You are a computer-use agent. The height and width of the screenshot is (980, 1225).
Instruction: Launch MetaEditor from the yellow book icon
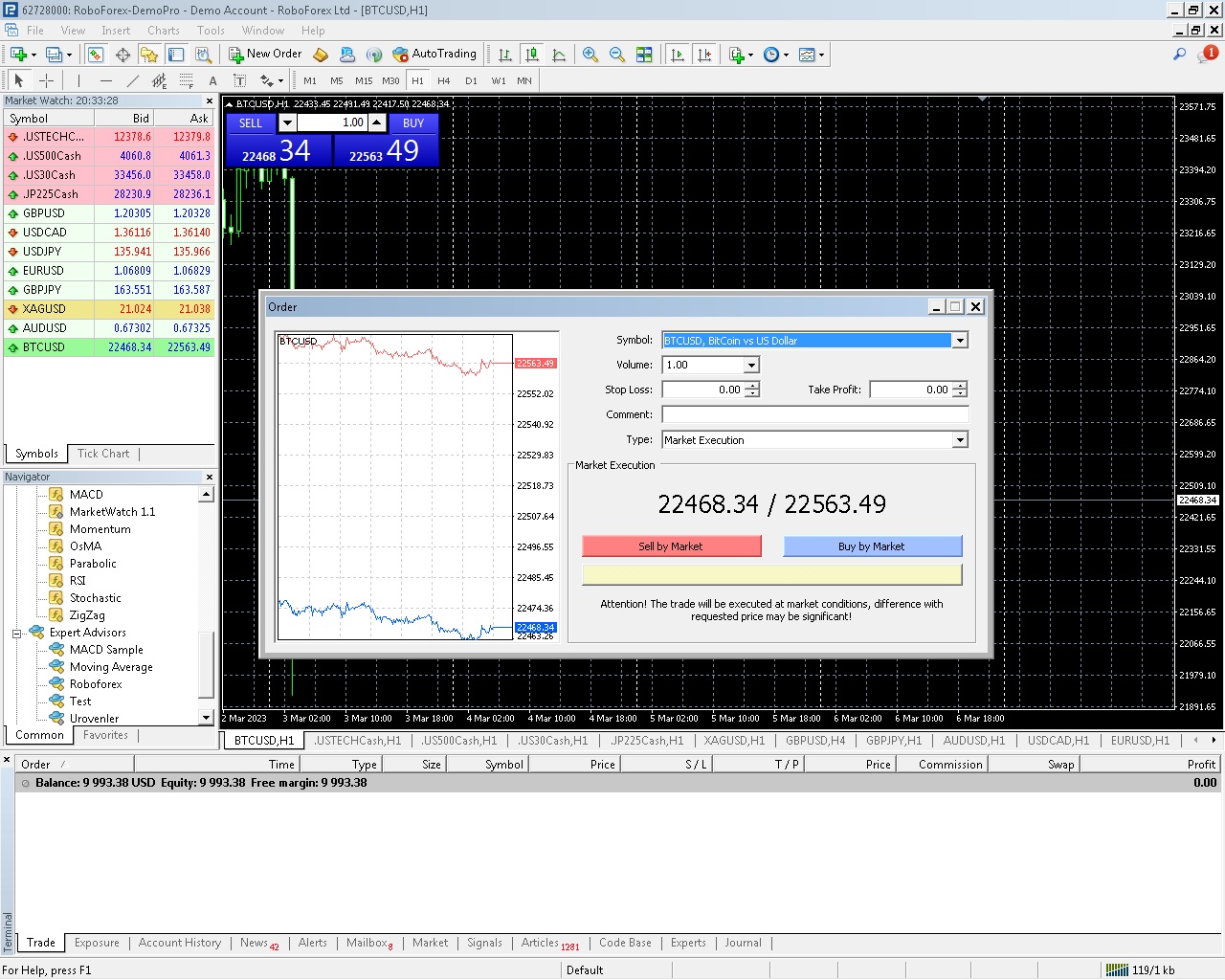coord(321,55)
